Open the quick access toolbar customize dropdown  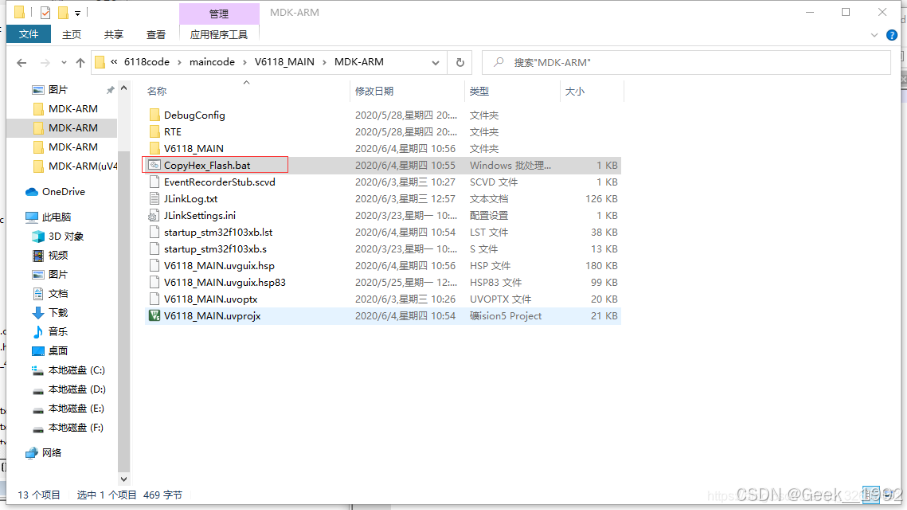78,13
